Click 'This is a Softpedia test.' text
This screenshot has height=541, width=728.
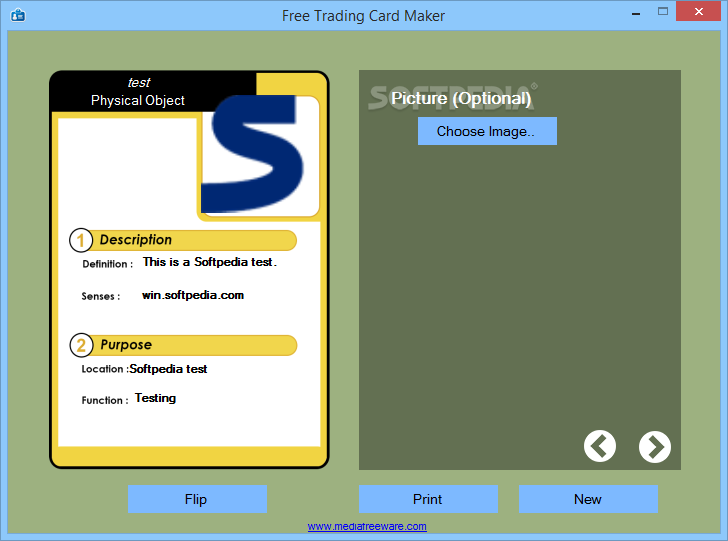point(209,262)
